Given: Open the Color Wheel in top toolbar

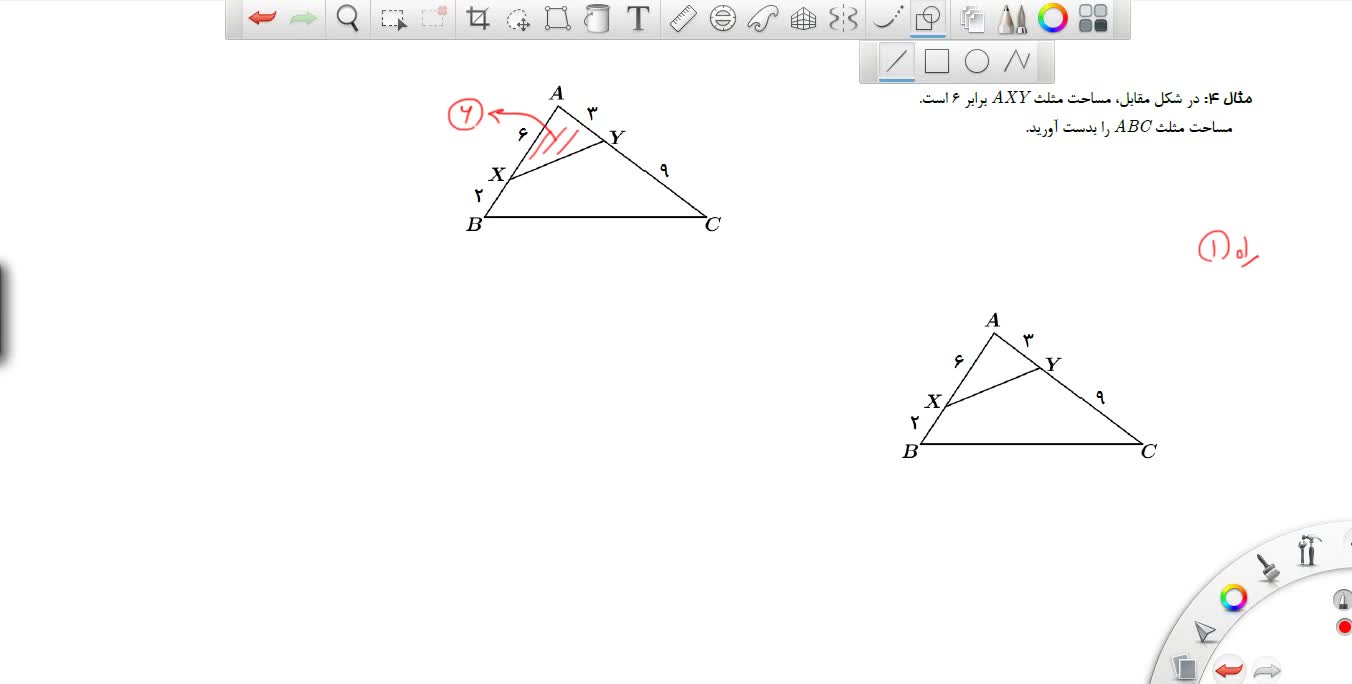Looking at the screenshot, I should 1052,18.
